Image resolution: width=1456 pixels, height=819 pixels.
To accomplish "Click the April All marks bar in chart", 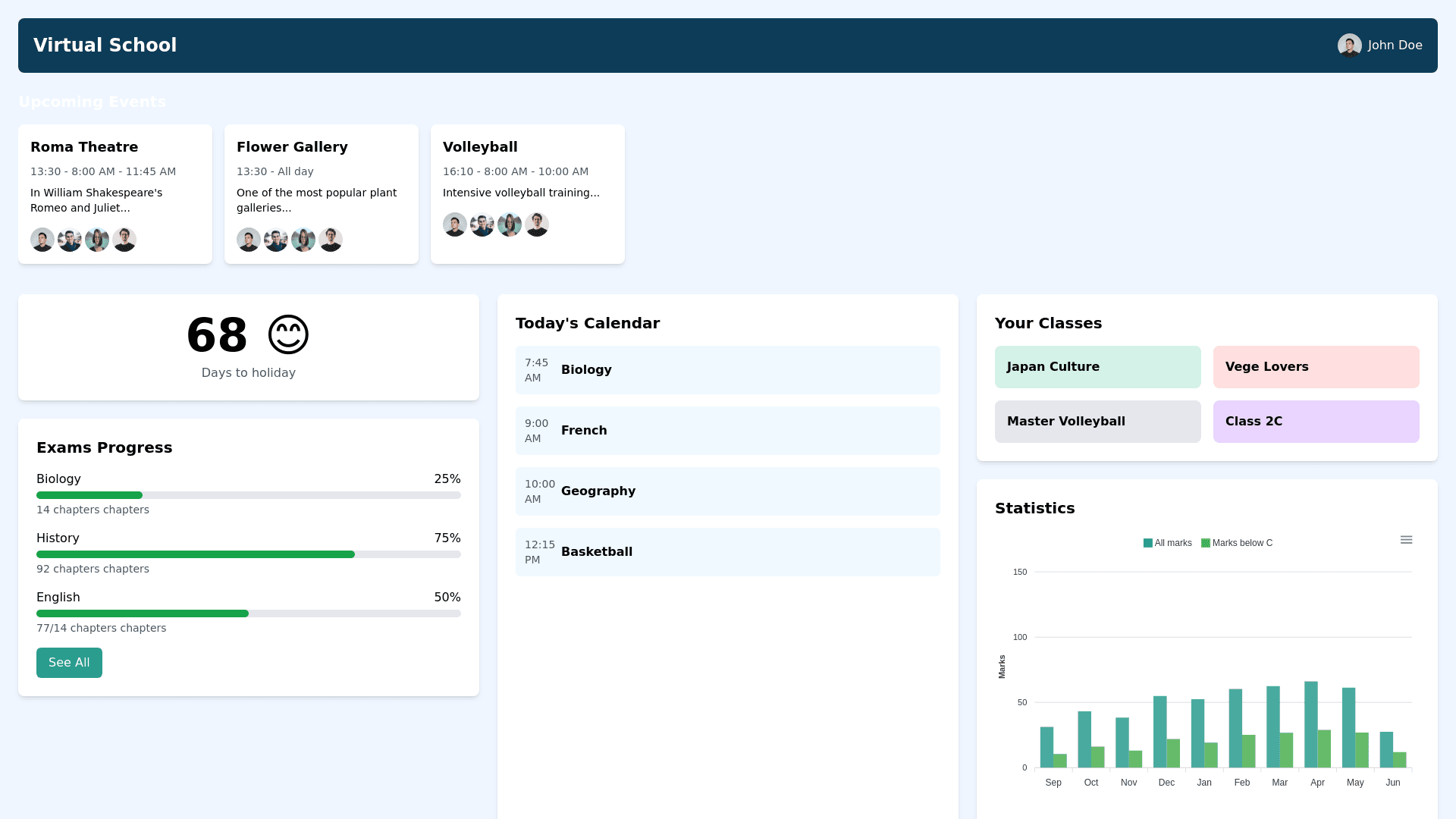I will (x=1310, y=724).
